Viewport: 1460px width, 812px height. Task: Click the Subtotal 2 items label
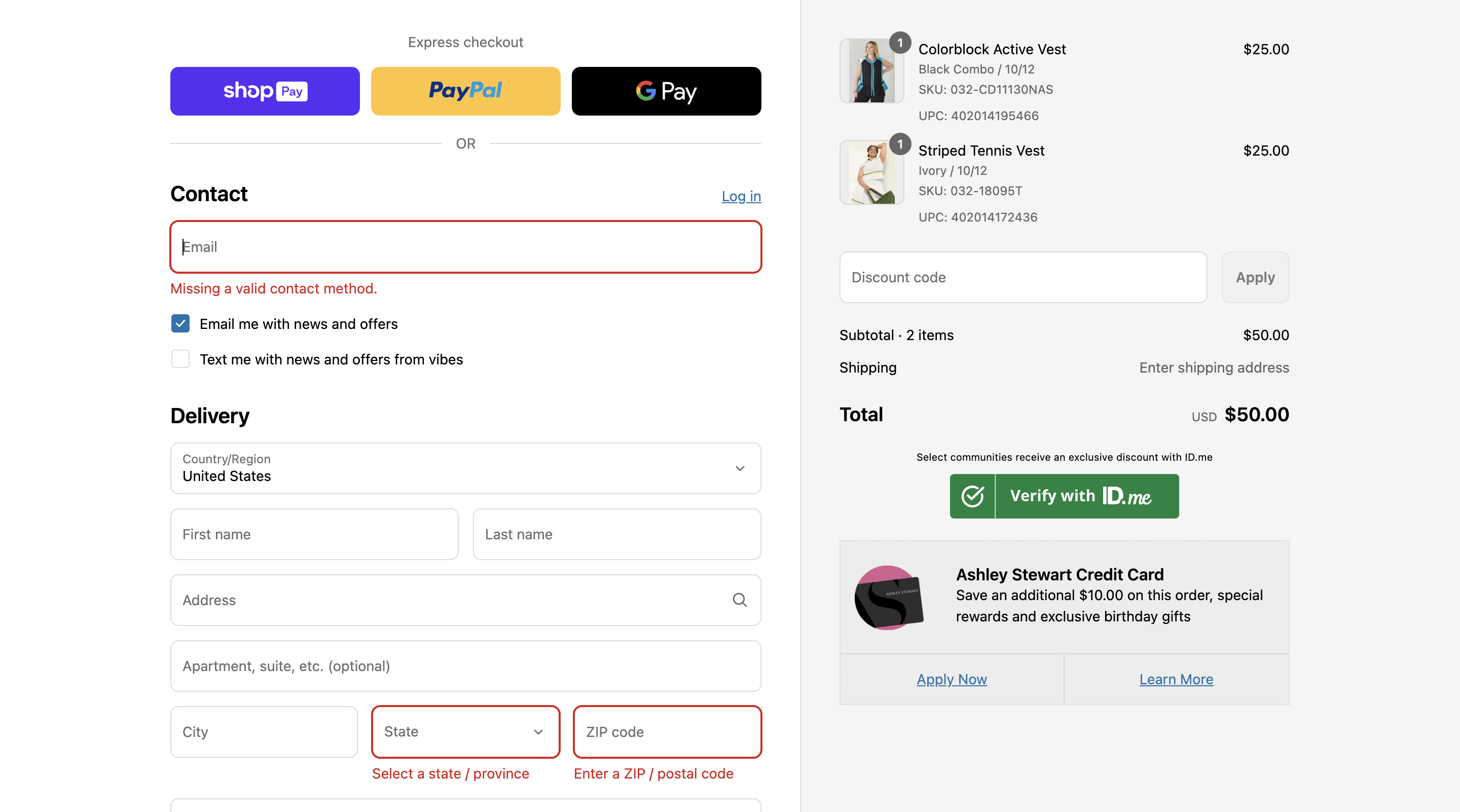pos(896,335)
